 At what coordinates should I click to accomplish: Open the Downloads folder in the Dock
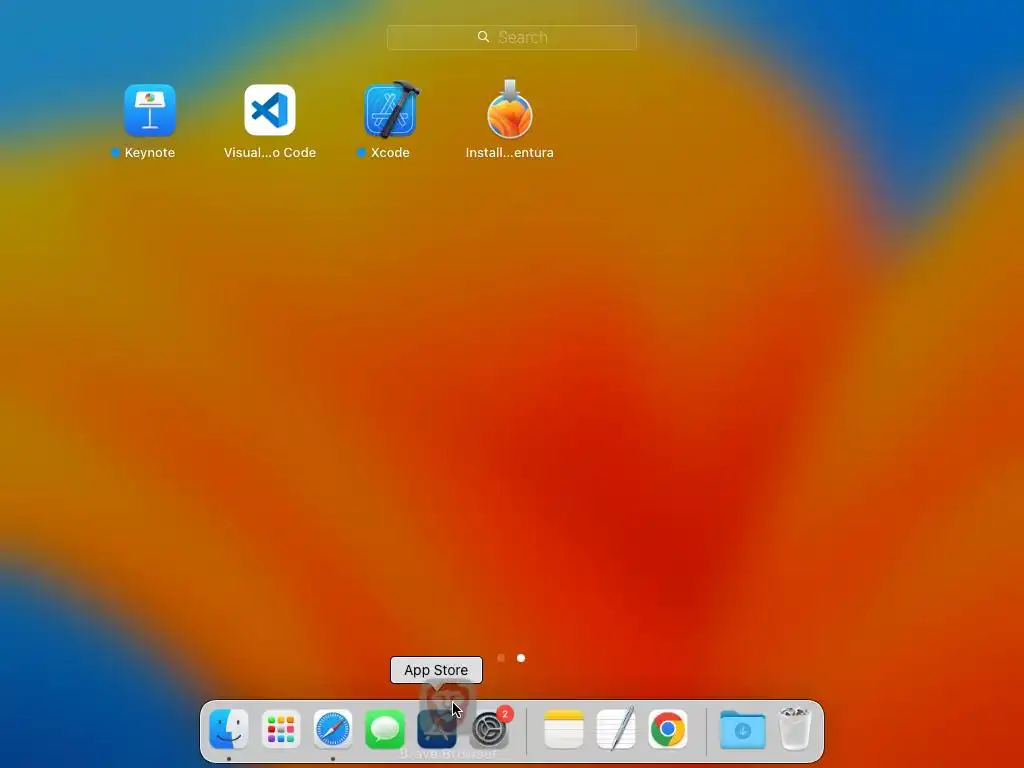[x=743, y=729]
